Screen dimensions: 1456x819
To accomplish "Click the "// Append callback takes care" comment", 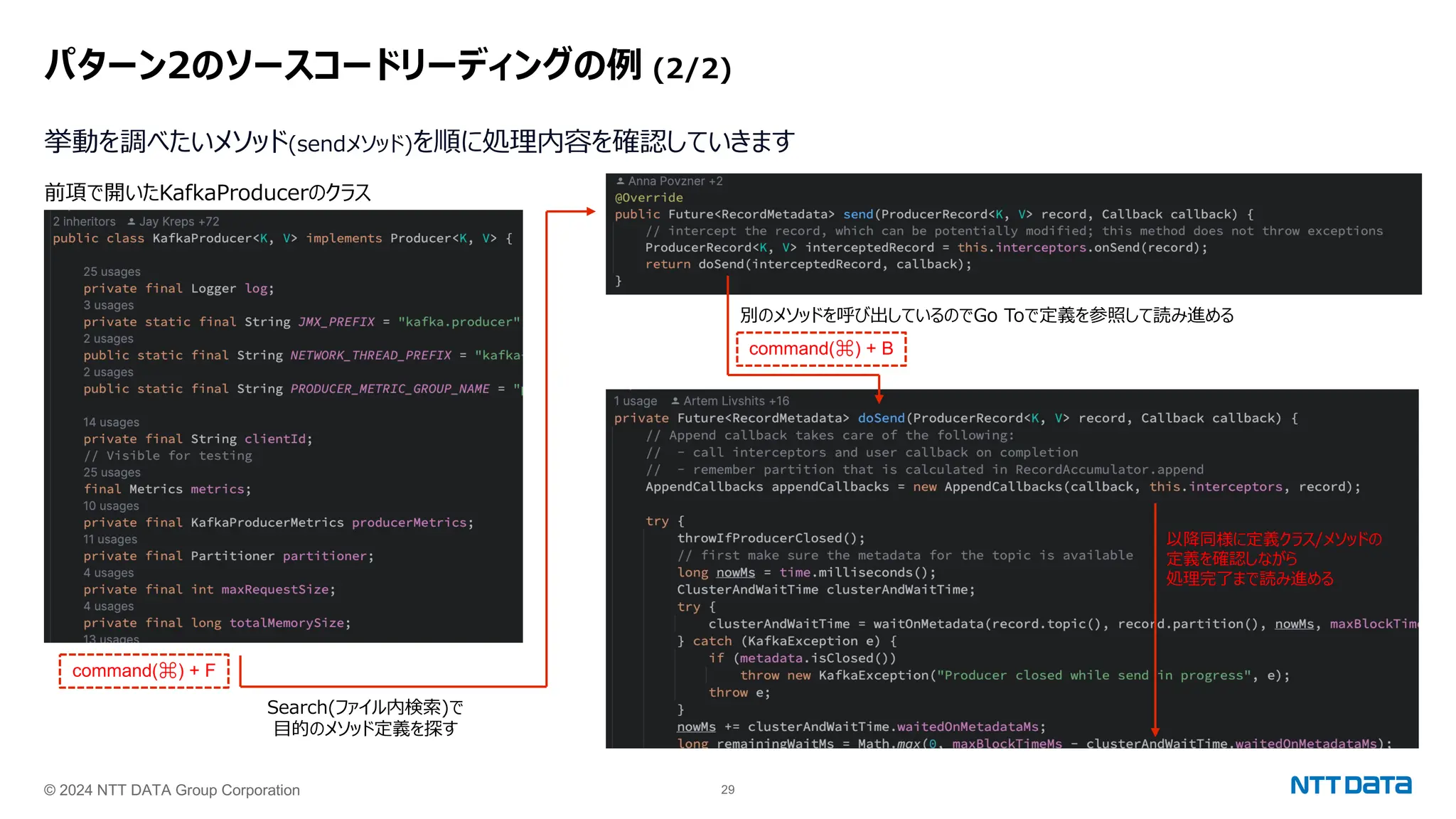I will coord(830,435).
